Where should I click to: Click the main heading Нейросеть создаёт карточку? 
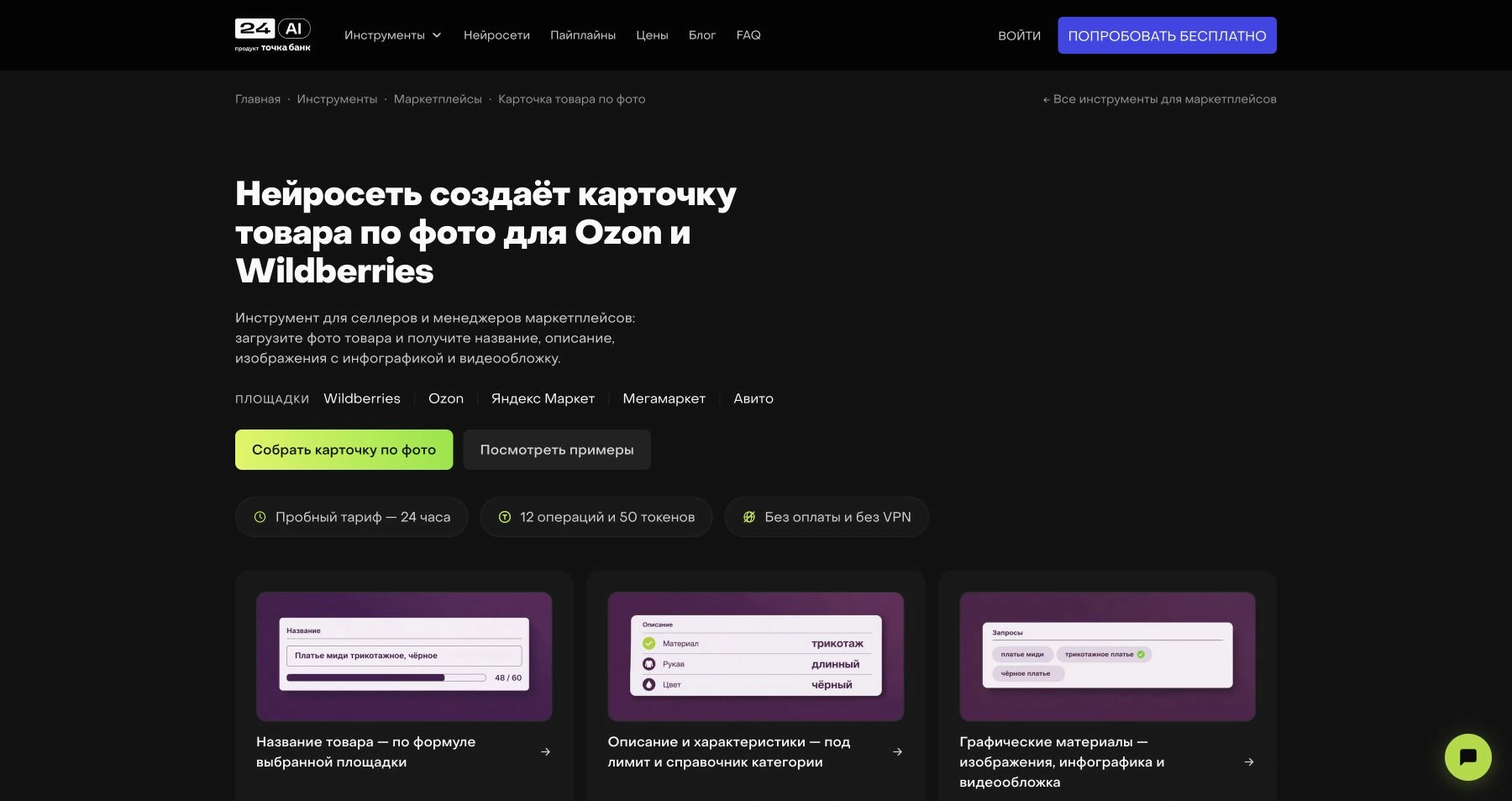point(486,232)
